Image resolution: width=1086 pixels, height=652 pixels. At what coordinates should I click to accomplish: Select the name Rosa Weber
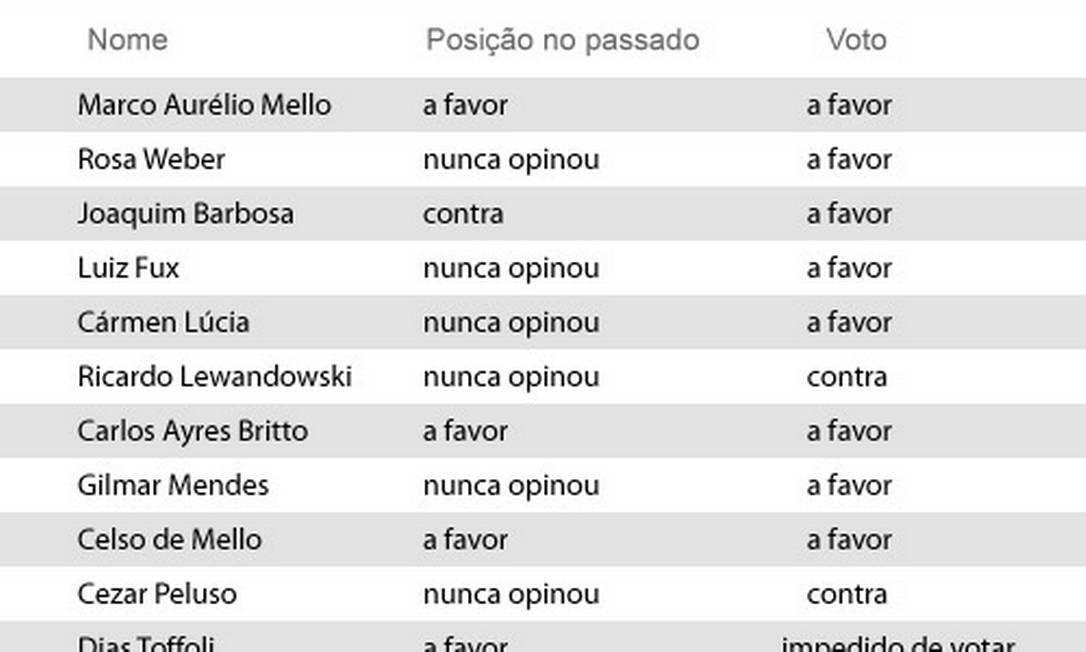point(151,159)
